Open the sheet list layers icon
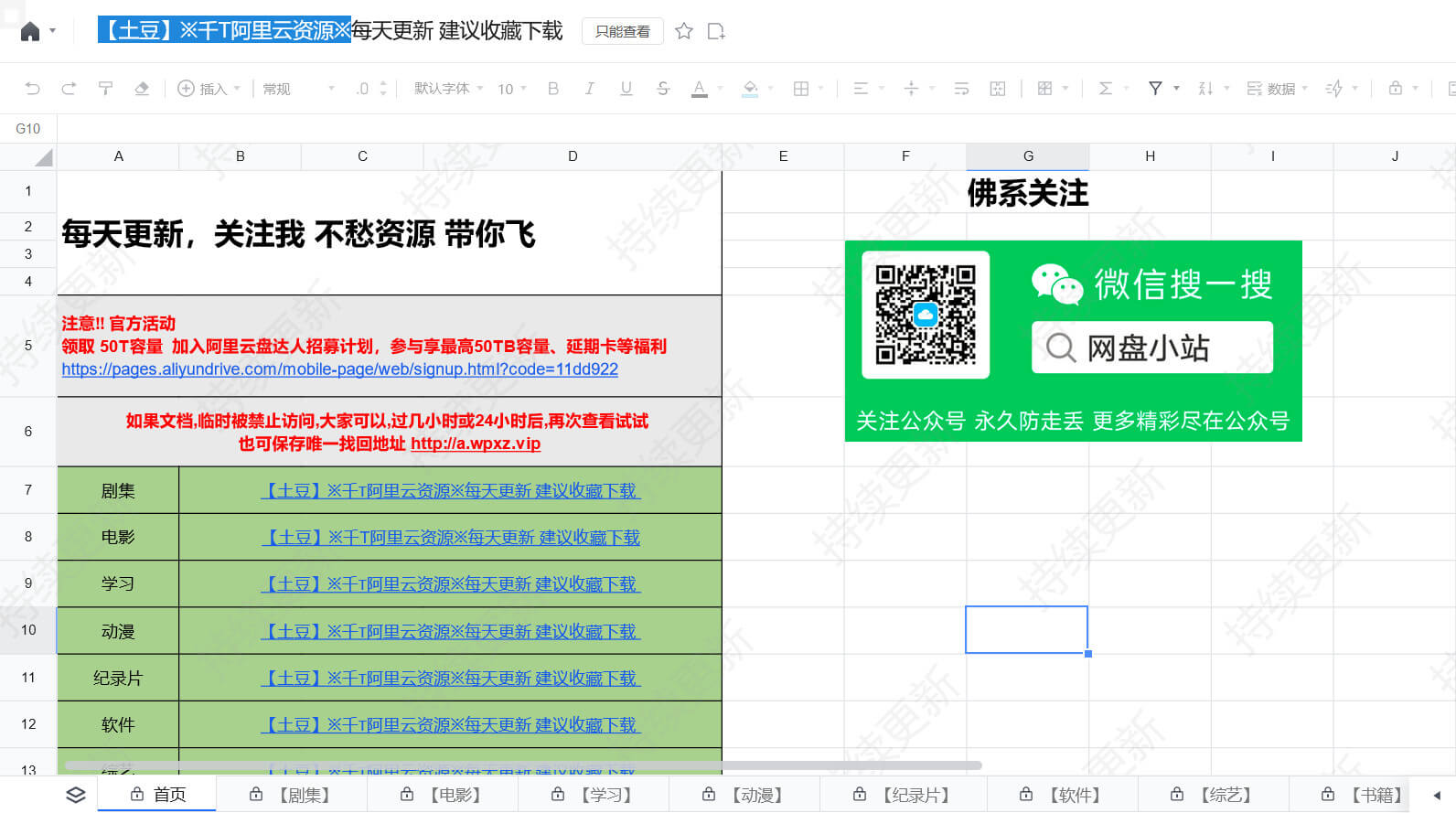This screenshot has width=1456, height=813. (76, 796)
